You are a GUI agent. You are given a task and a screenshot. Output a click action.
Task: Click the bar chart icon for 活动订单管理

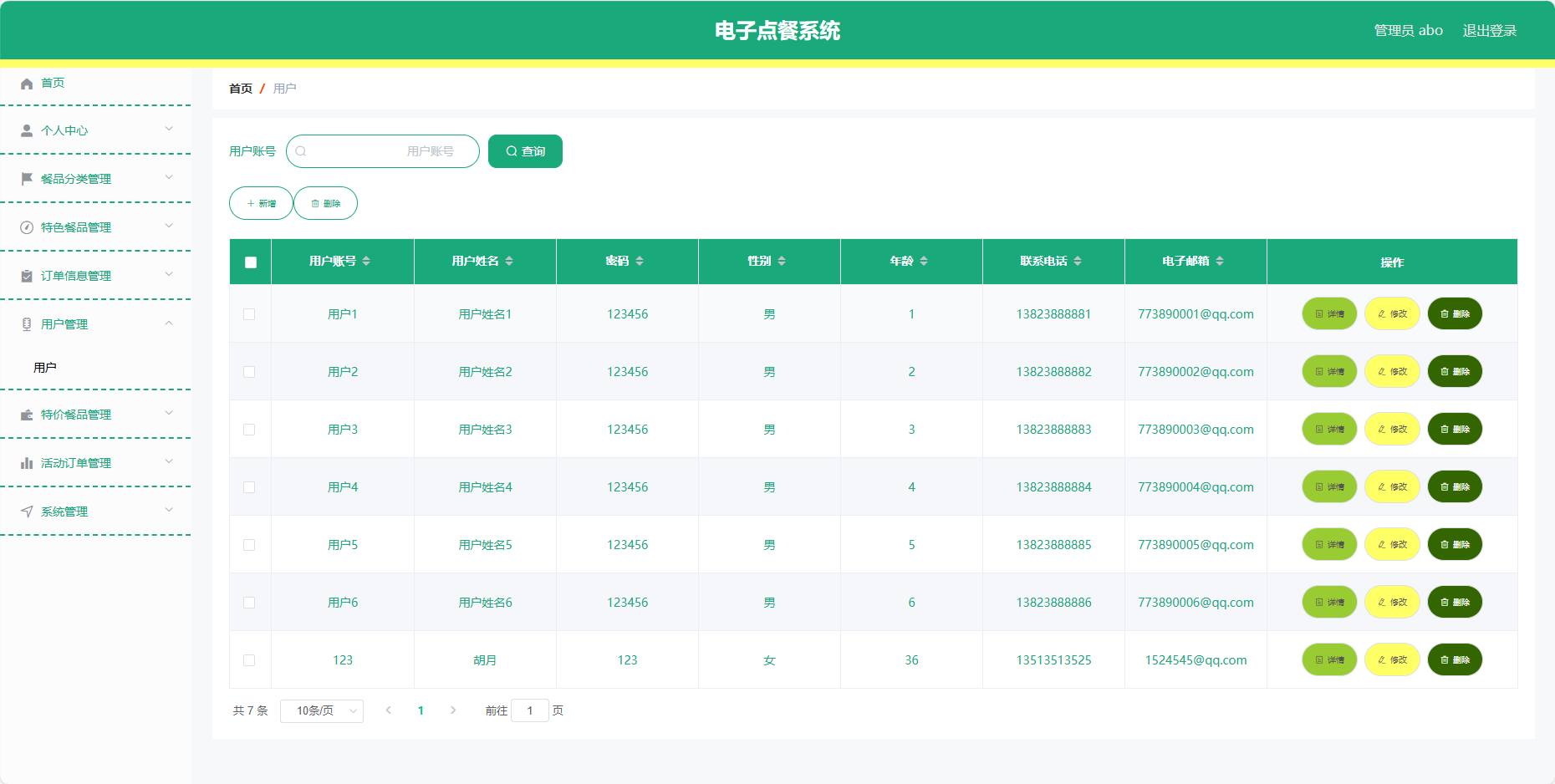pyautogui.click(x=27, y=463)
